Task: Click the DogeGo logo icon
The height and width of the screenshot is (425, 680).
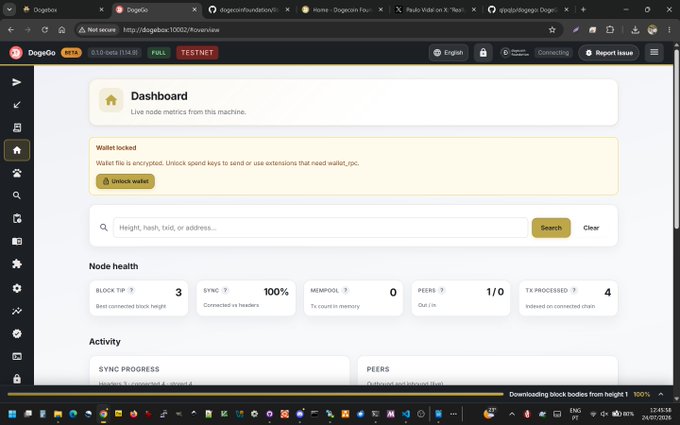Action: point(16,52)
